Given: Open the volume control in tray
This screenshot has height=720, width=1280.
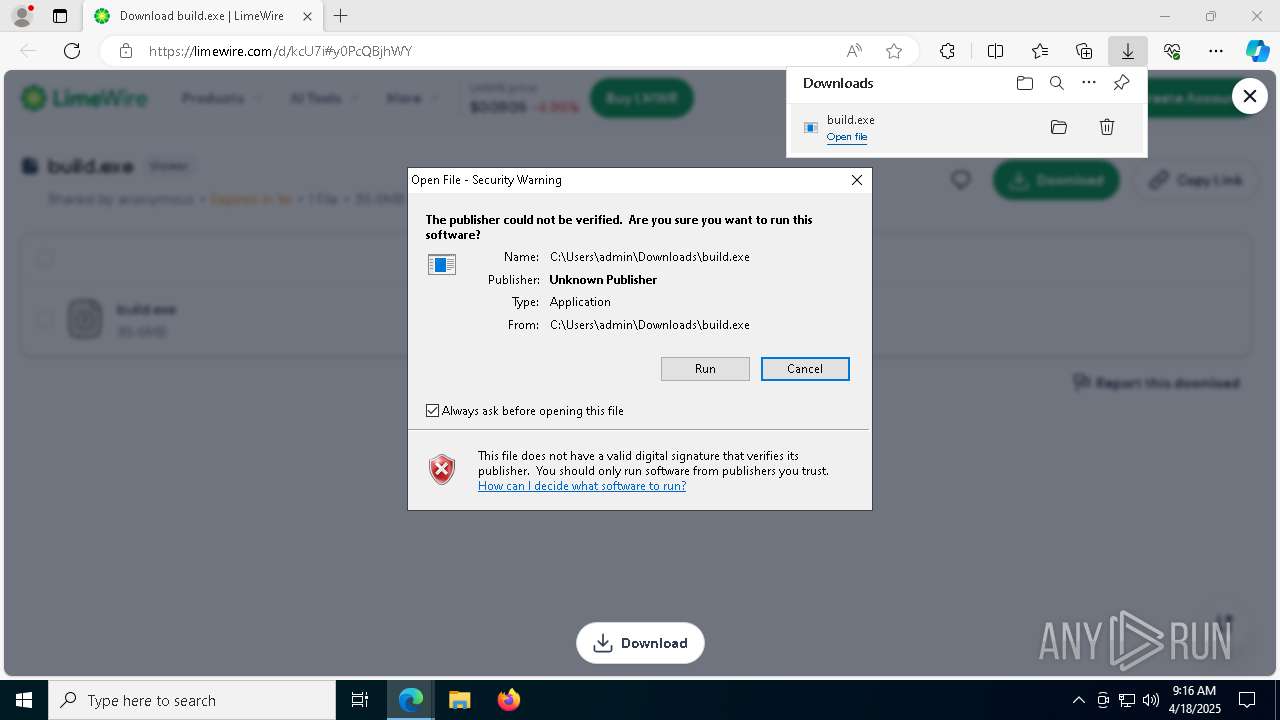Looking at the screenshot, I should [x=1151, y=700].
